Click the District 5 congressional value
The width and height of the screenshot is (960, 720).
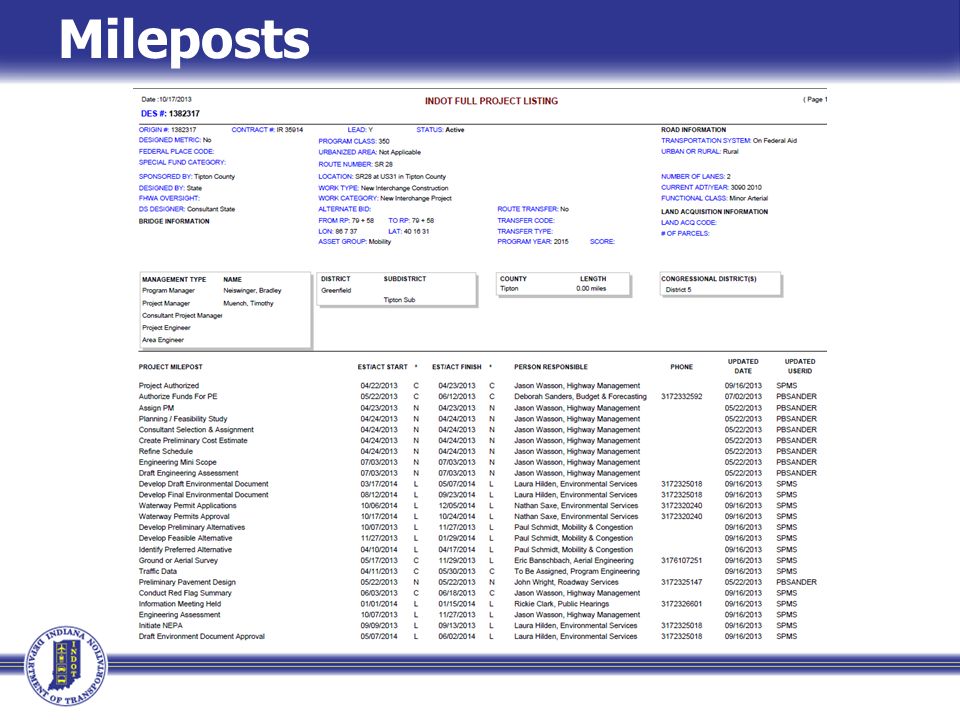point(678,290)
